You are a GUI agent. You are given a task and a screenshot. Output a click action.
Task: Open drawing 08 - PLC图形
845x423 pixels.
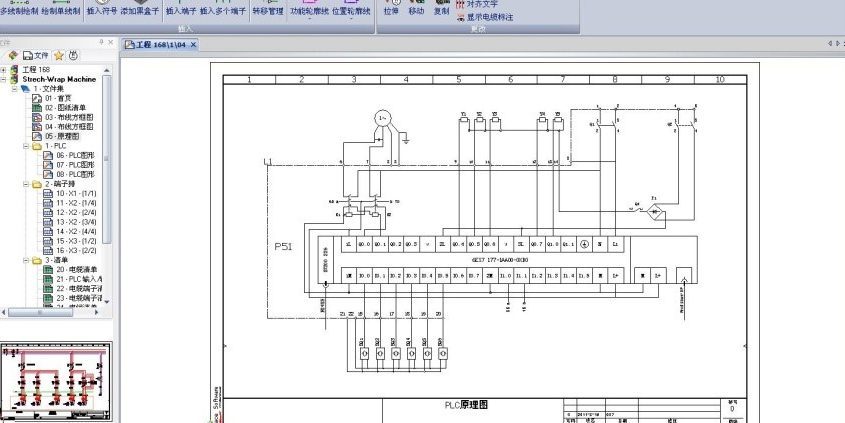click(x=75, y=175)
